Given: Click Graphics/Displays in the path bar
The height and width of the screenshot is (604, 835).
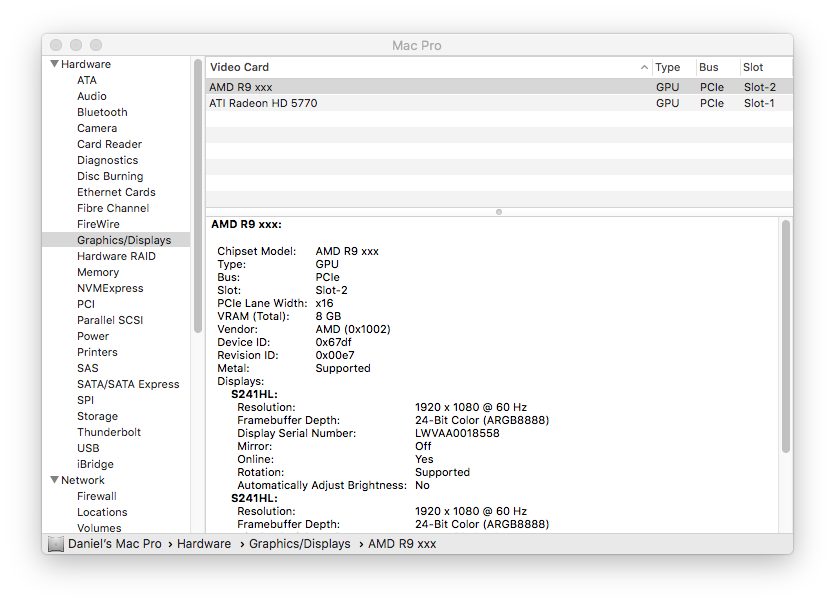Looking at the screenshot, I should pos(300,544).
